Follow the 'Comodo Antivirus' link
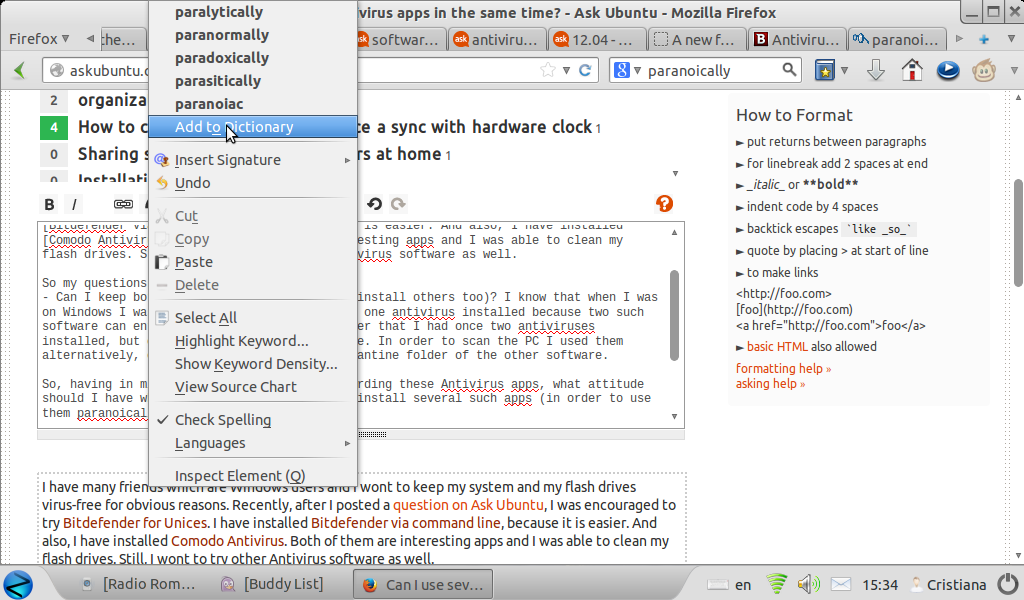 click(x=227, y=541)
